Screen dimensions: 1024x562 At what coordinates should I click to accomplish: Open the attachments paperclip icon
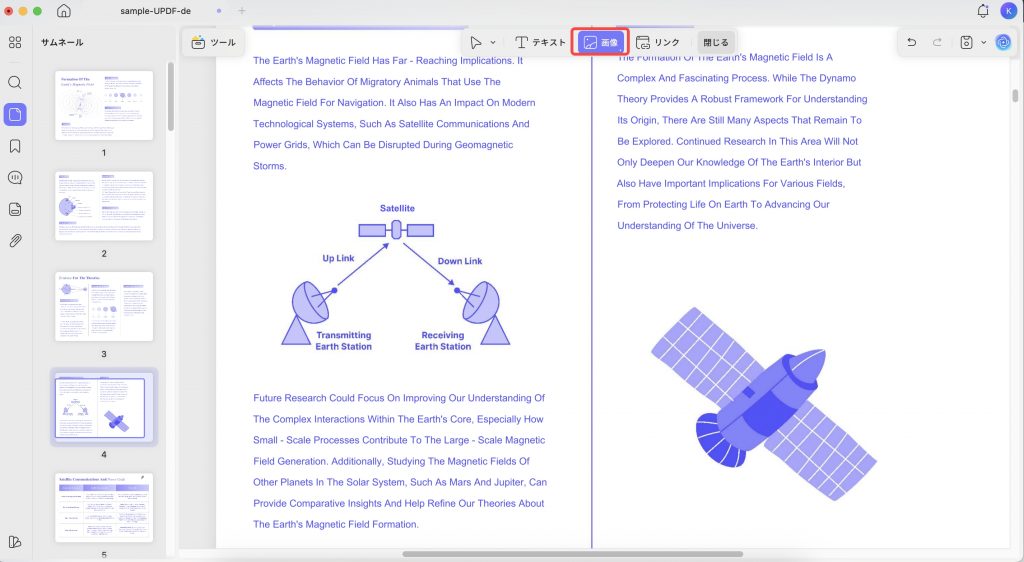(15, 241)
